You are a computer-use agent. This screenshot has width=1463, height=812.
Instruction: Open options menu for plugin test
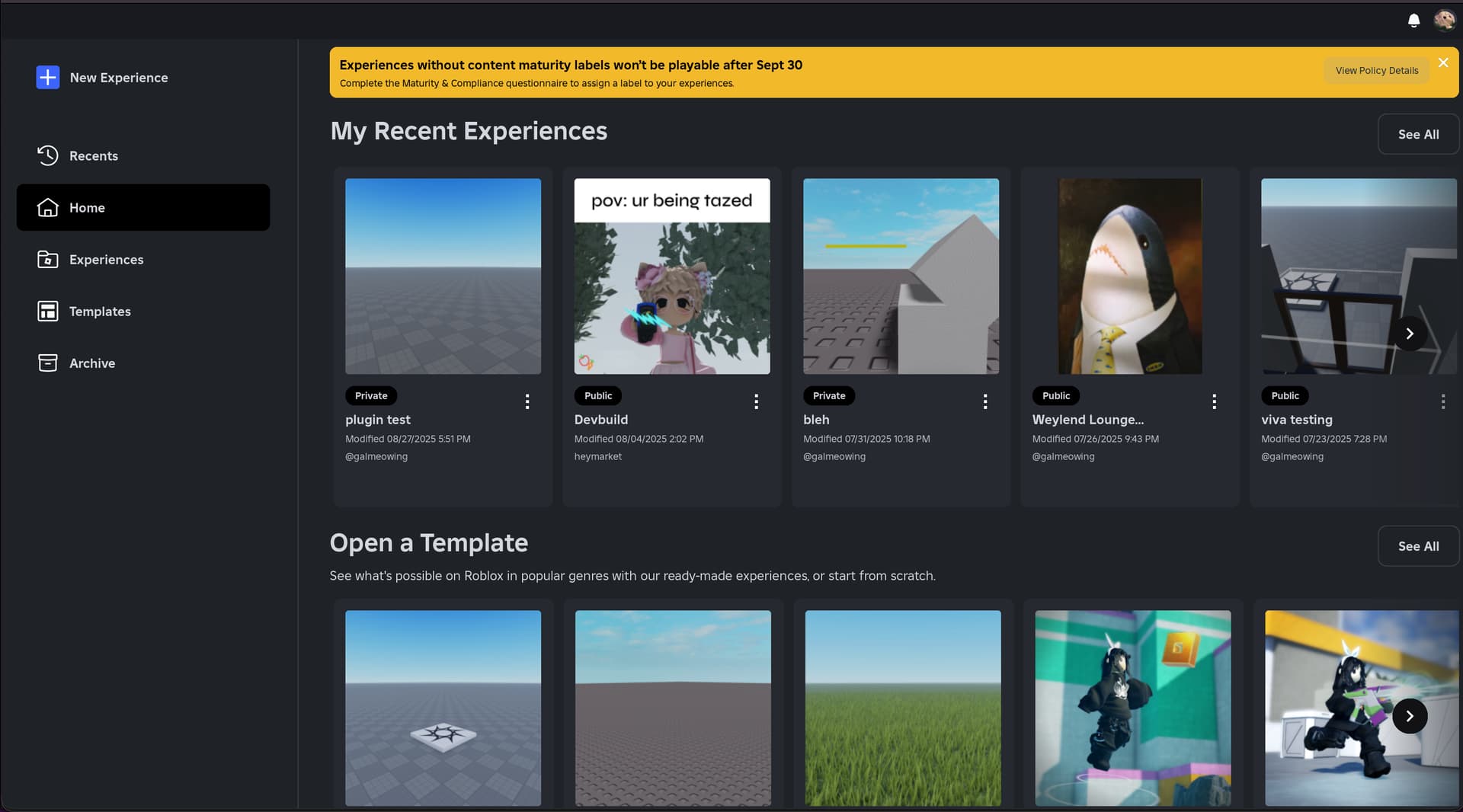(527, 401)
